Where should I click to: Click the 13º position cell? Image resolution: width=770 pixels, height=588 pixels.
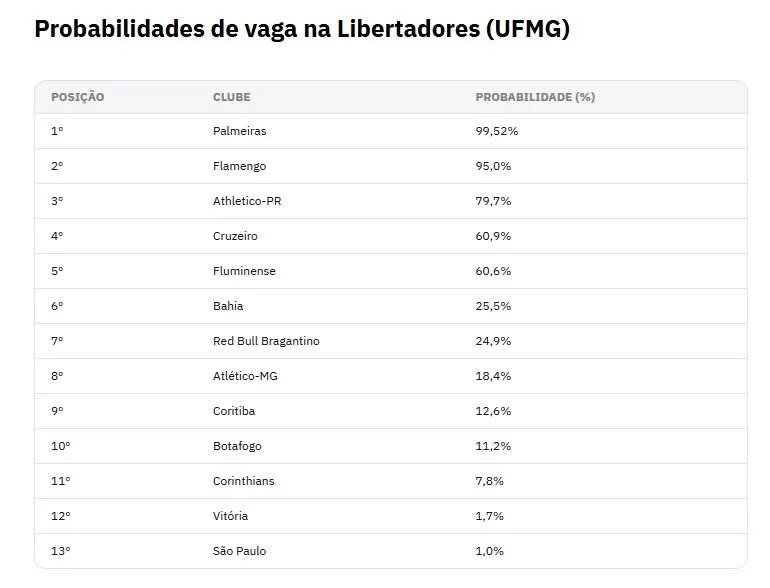(61, 551)
